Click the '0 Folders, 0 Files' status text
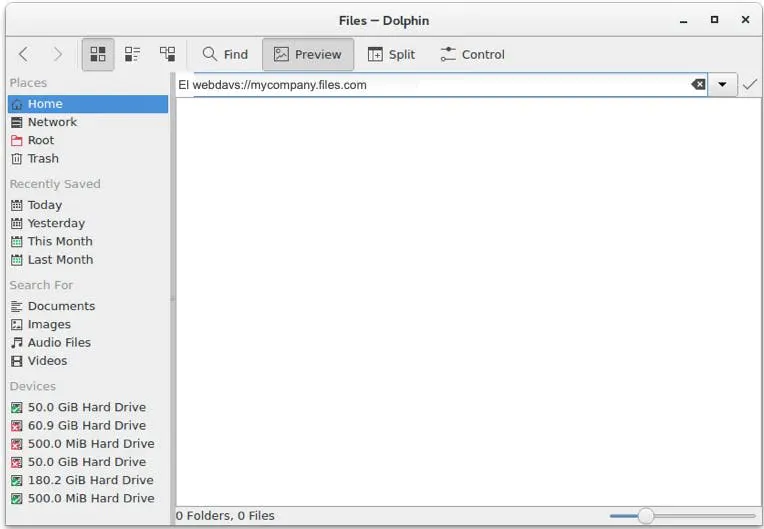764x529 pixels. (225, 515)
